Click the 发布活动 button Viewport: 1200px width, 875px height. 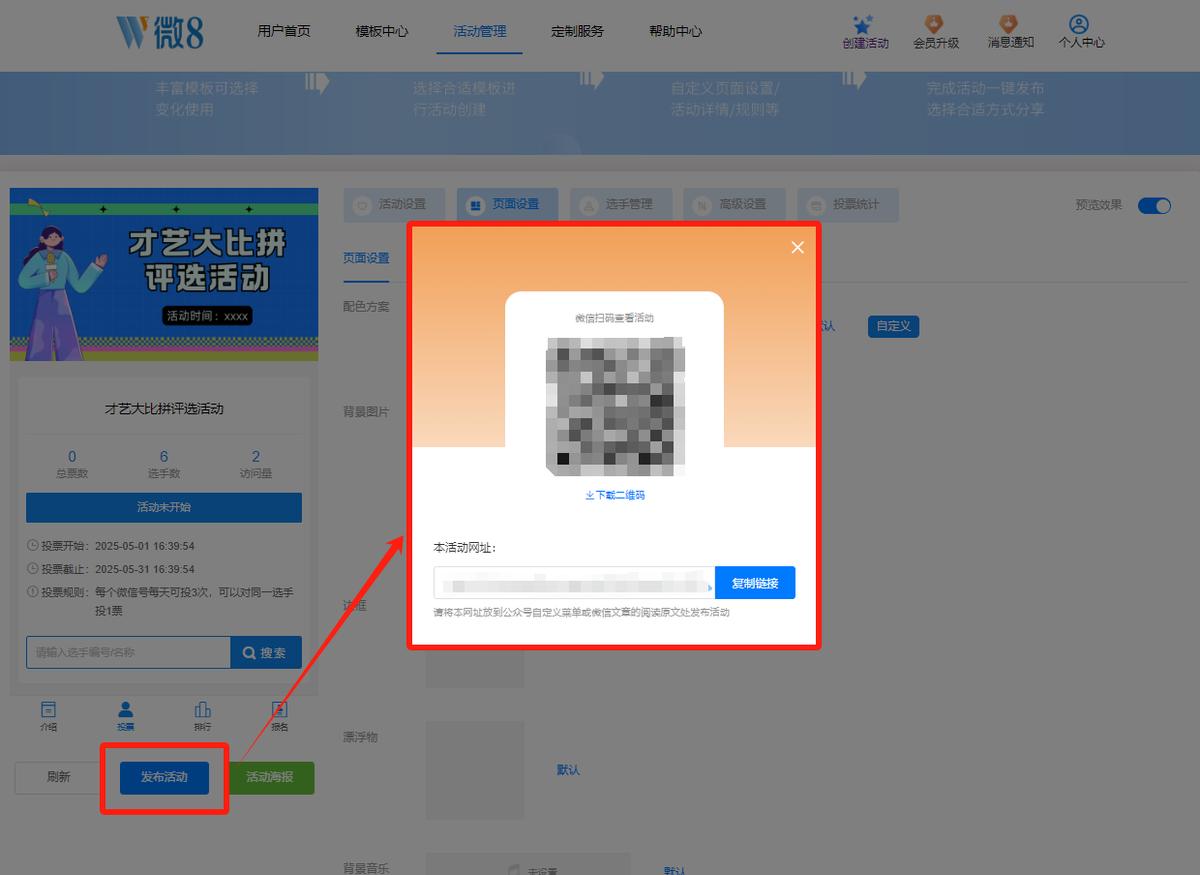164,777
